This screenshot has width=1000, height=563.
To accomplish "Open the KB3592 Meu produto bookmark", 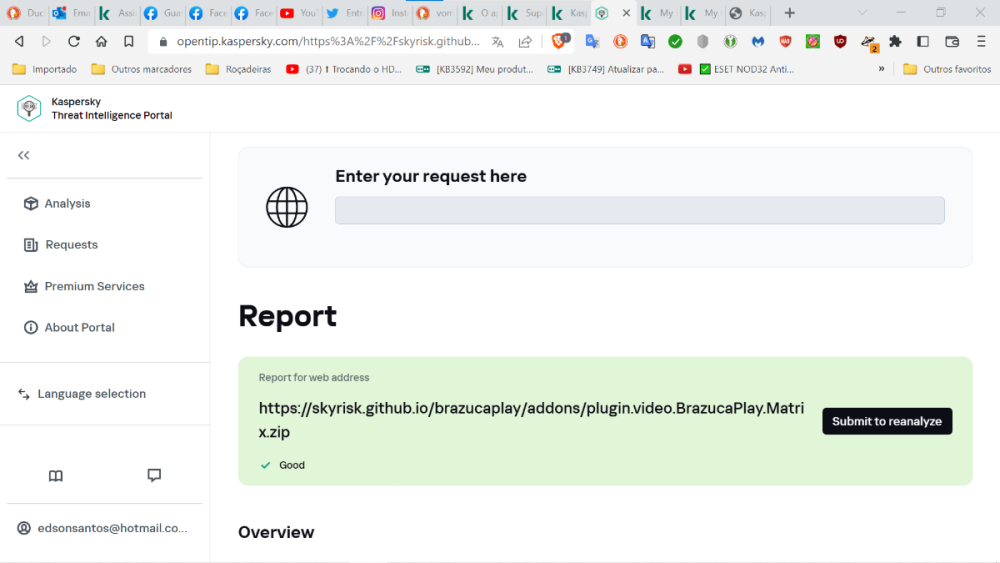I will [x=474, y=69].
